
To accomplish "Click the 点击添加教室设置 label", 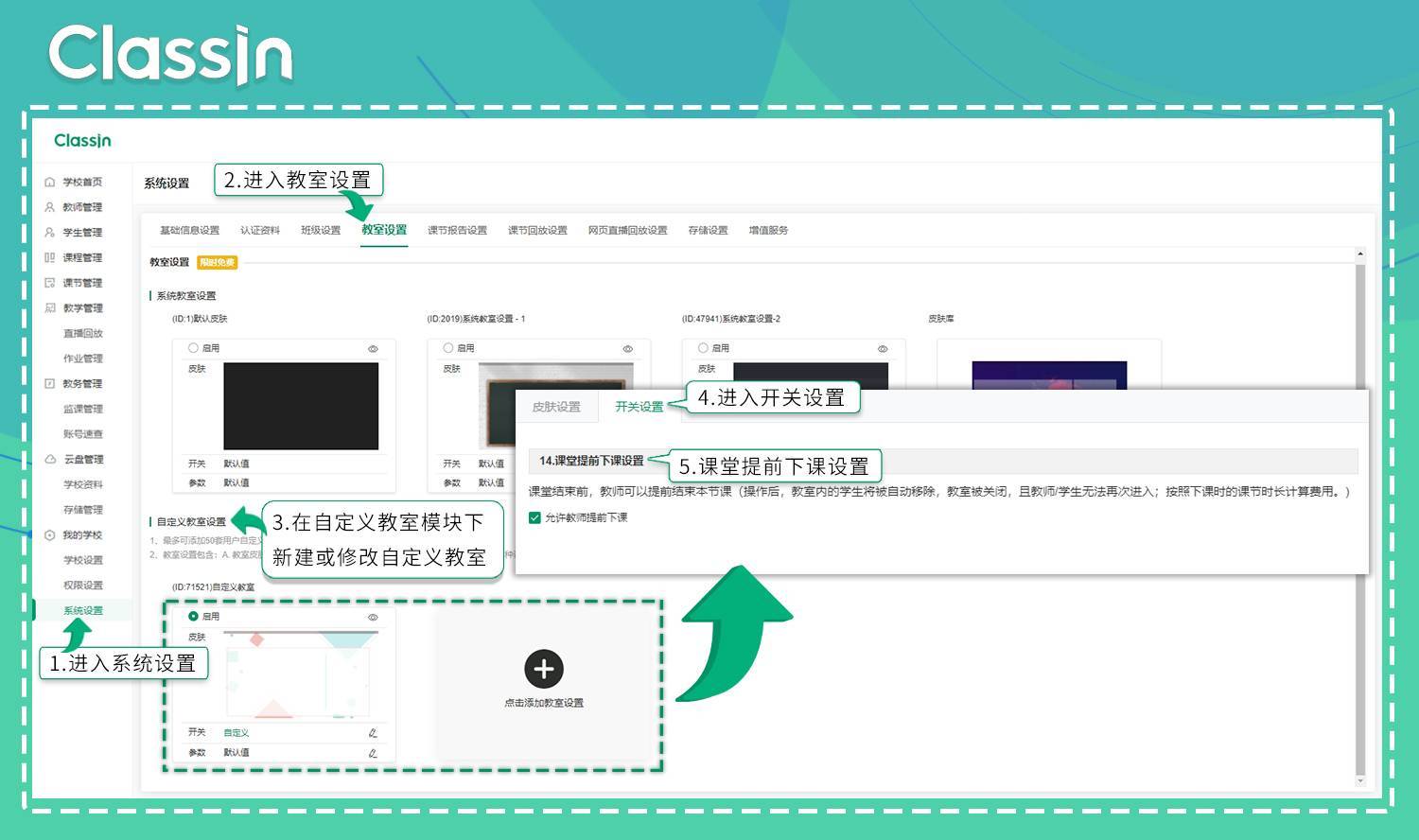I will (544, 703).
